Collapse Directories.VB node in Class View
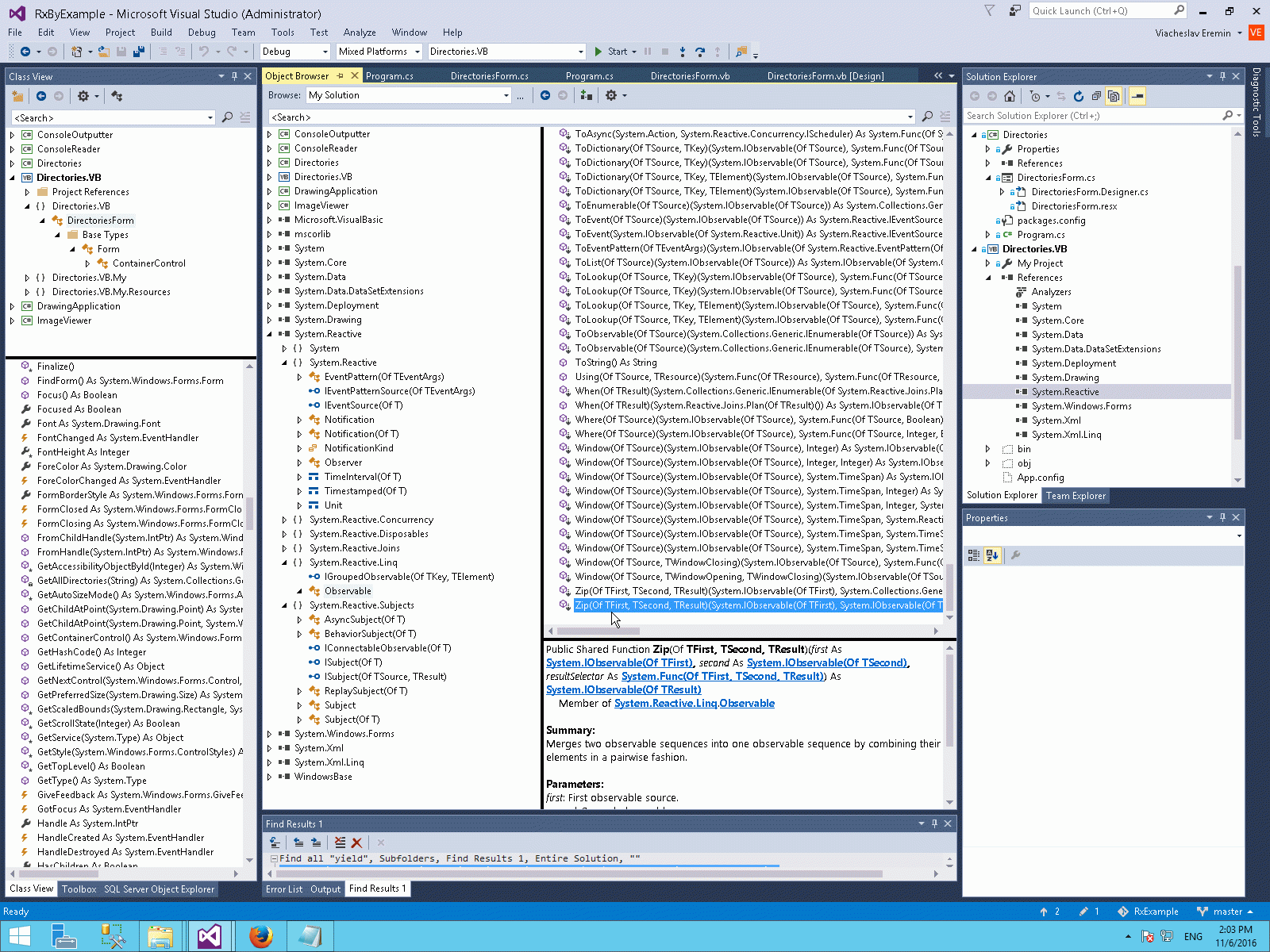Image resolution: width=1270 pixels, height=952 pixels. tap(13, 178)
